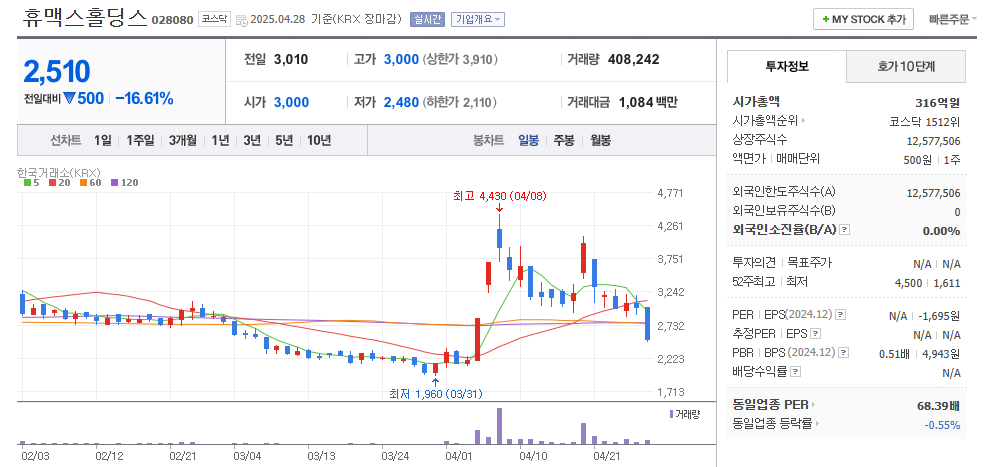The height and width of the screenshot is (467, 1000).
Task: Click the green 5-day moving average legend
Action: pyautogui.click(x=31, y=182)
